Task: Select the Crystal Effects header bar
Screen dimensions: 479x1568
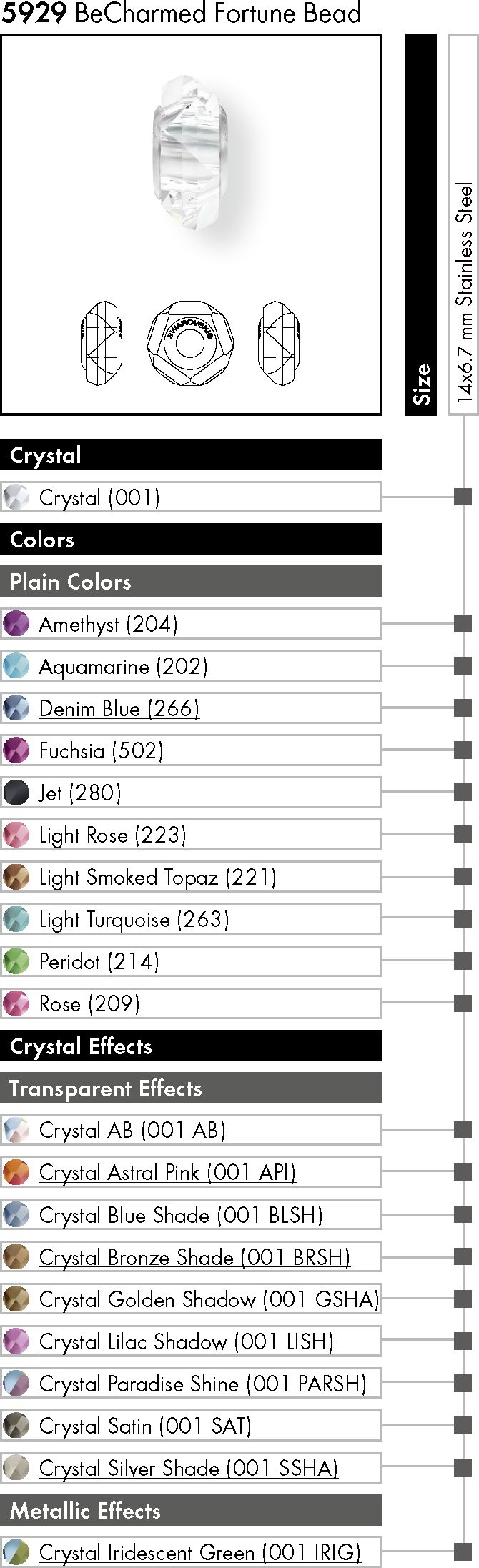Action: [191, 1046]
